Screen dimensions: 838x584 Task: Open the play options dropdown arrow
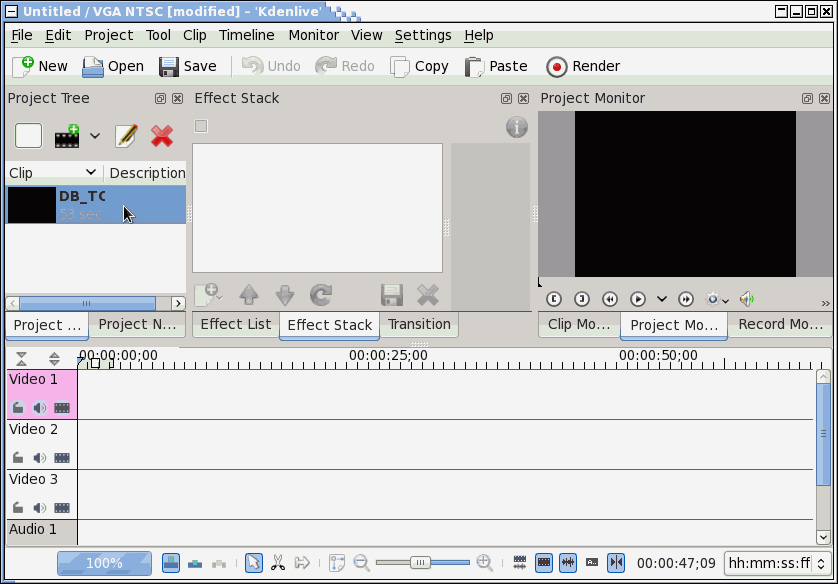click(x=662, y=299)
